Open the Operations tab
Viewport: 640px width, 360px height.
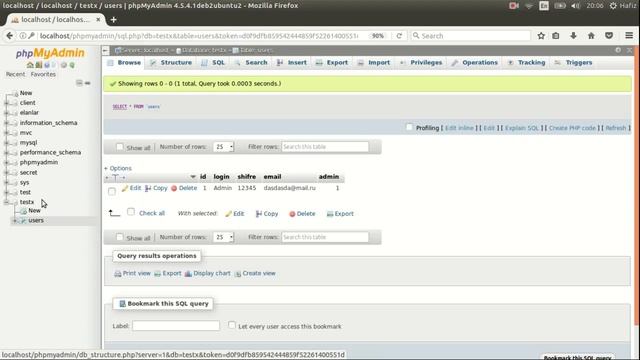pos(474,62)
